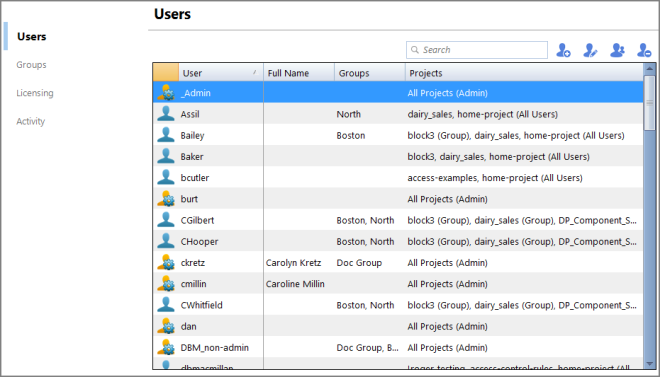Select the Baker username

tap(192, 157)
